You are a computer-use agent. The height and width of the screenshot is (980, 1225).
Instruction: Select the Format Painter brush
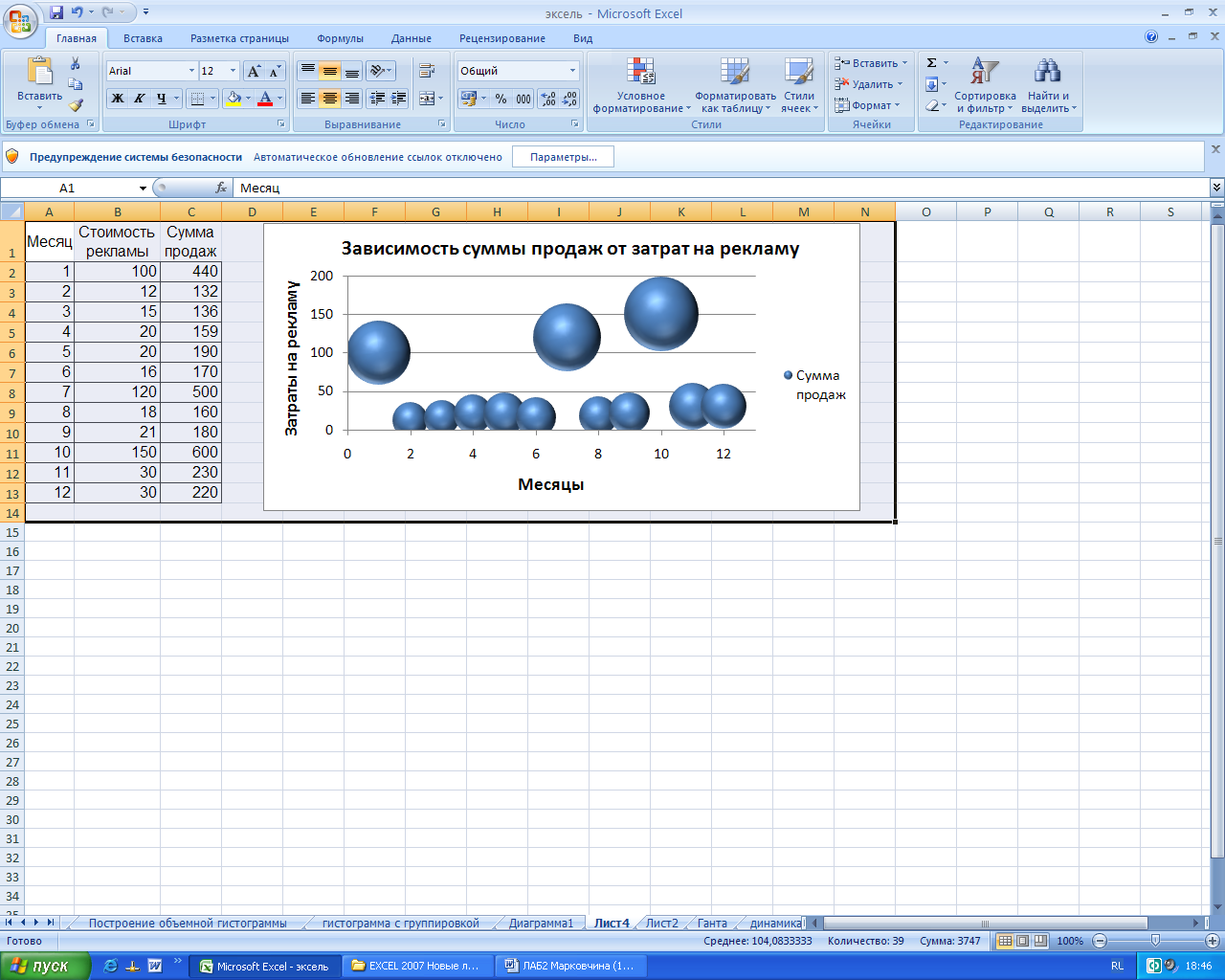coord(76,105)
